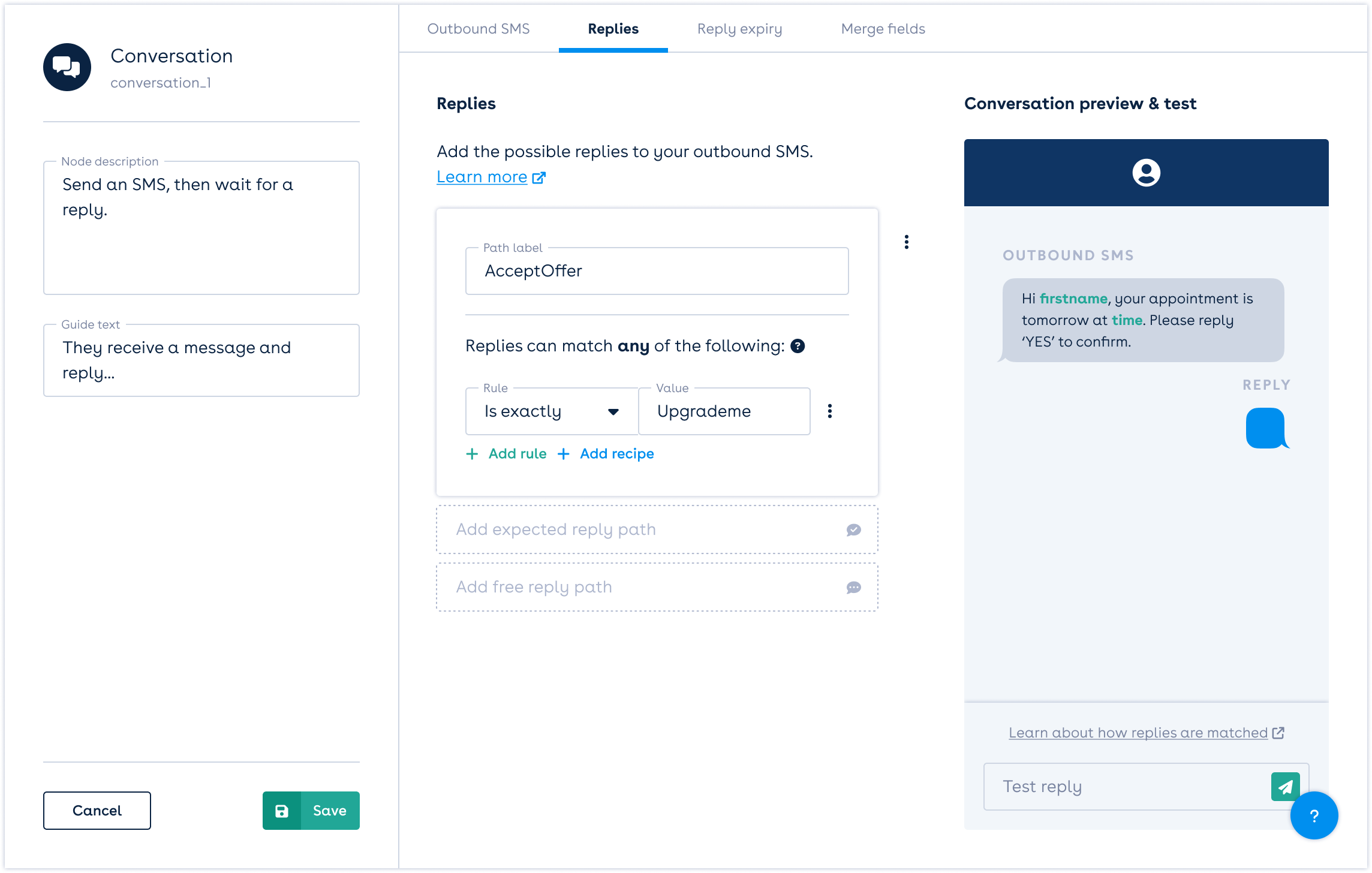Switch to the Outbound SMS tab
The height and width of the screenshot is (873, 1372).
point(479,29)
